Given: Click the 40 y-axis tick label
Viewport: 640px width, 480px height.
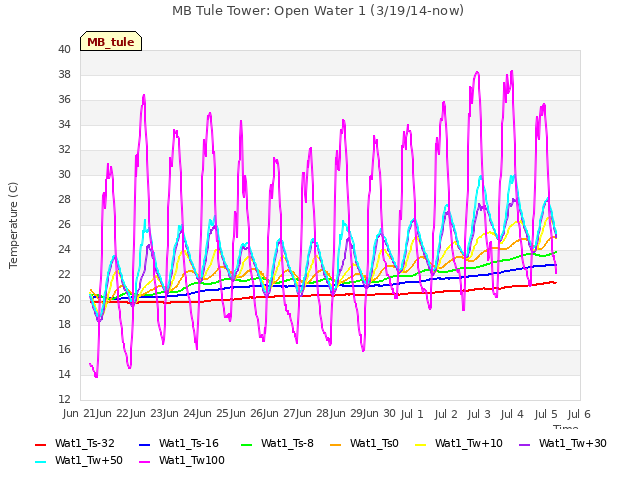Looking at the screenshot, I should pyautogui.click(x=64, y=50).
